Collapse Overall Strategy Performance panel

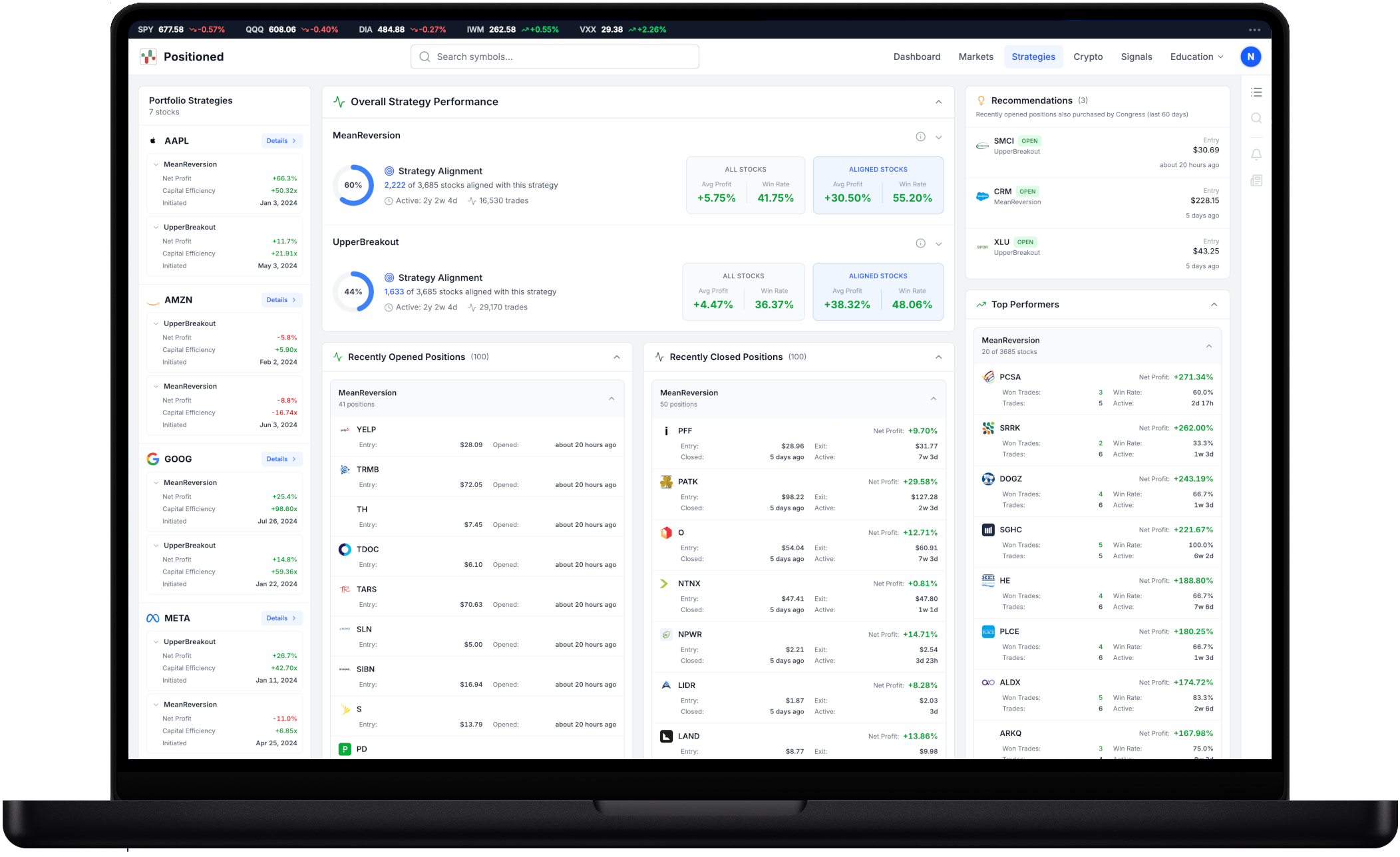coord(938,102)
